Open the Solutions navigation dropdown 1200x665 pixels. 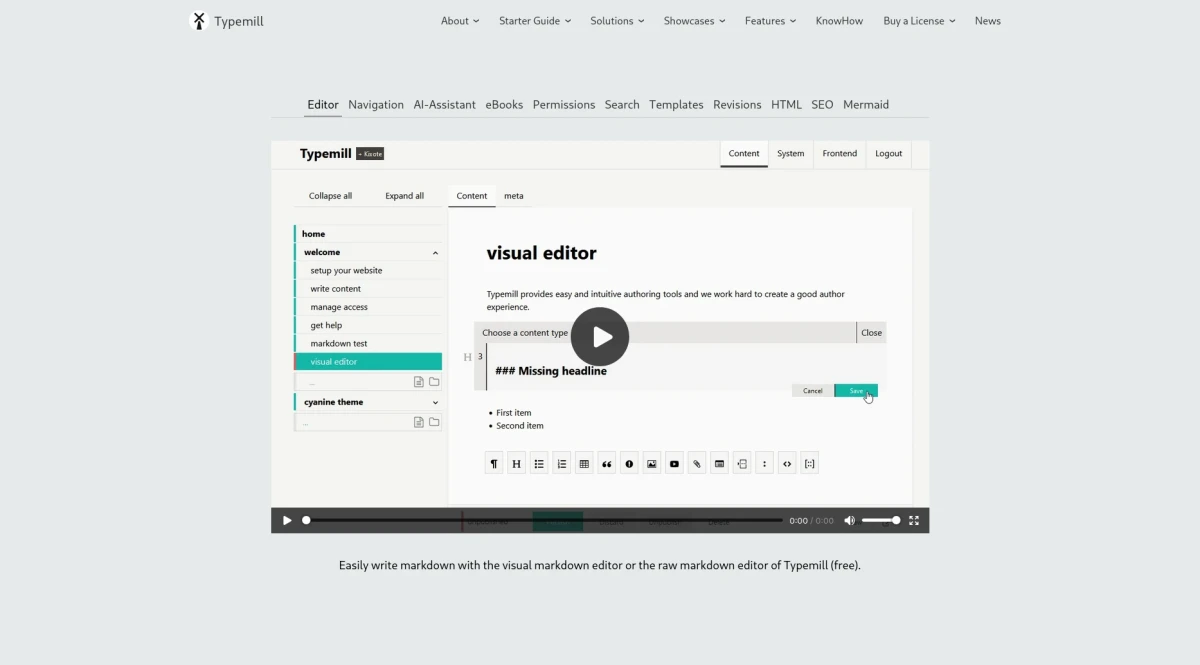click(617, 20)
